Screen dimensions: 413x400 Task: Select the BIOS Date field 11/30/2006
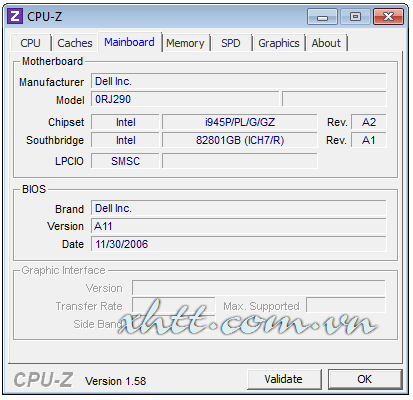pos(239,244)
